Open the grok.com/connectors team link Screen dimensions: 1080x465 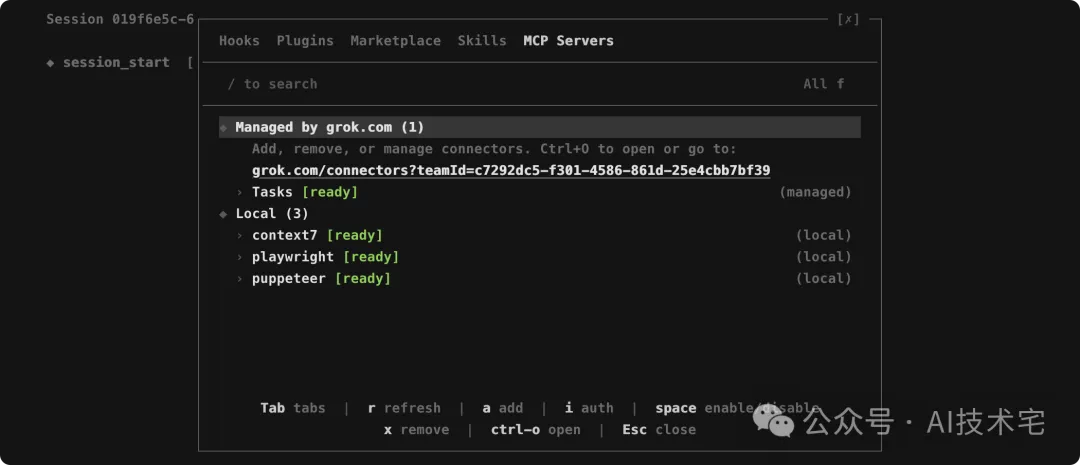coord(511,170)
